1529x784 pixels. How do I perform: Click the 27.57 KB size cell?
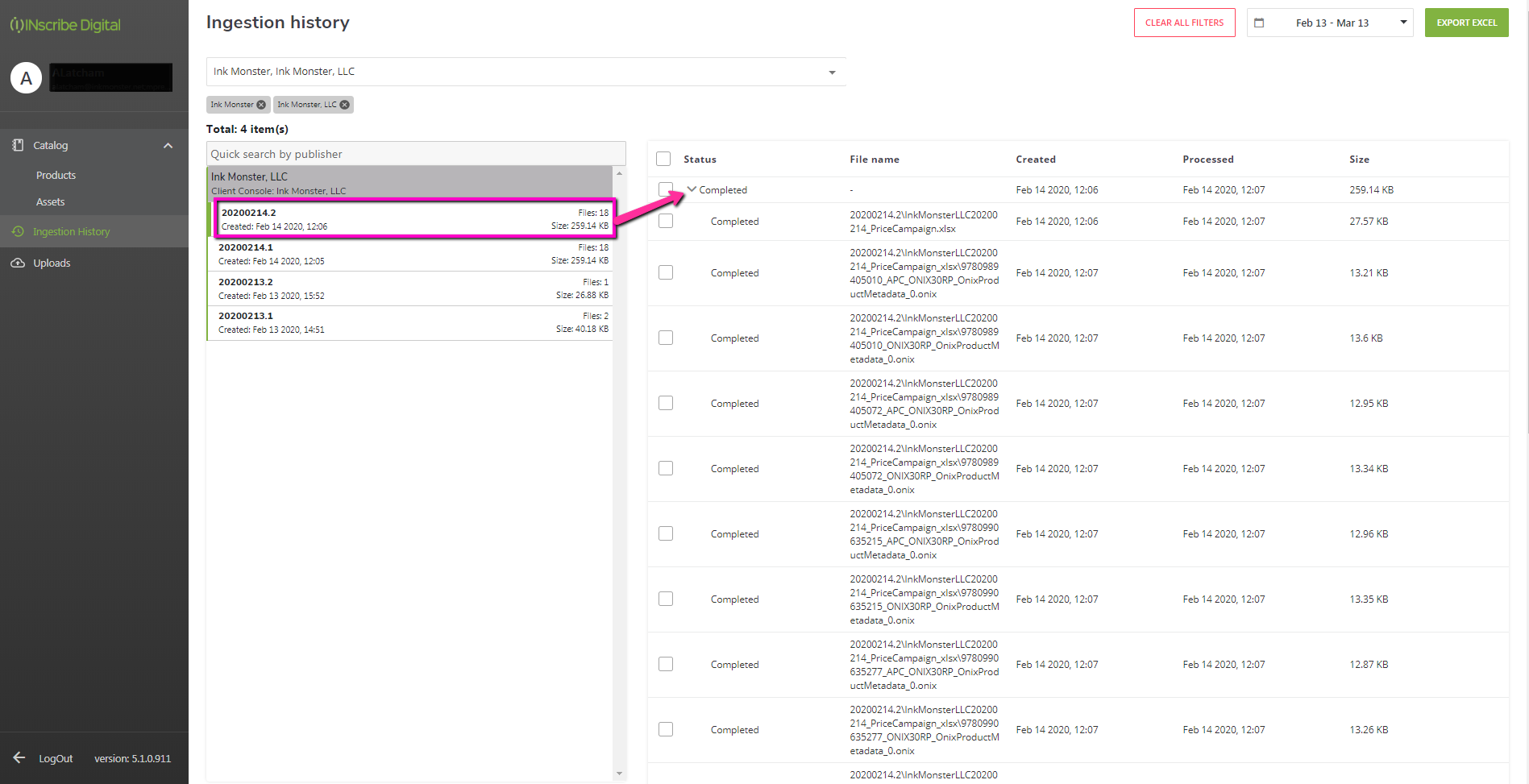[x=1369, y=221]
